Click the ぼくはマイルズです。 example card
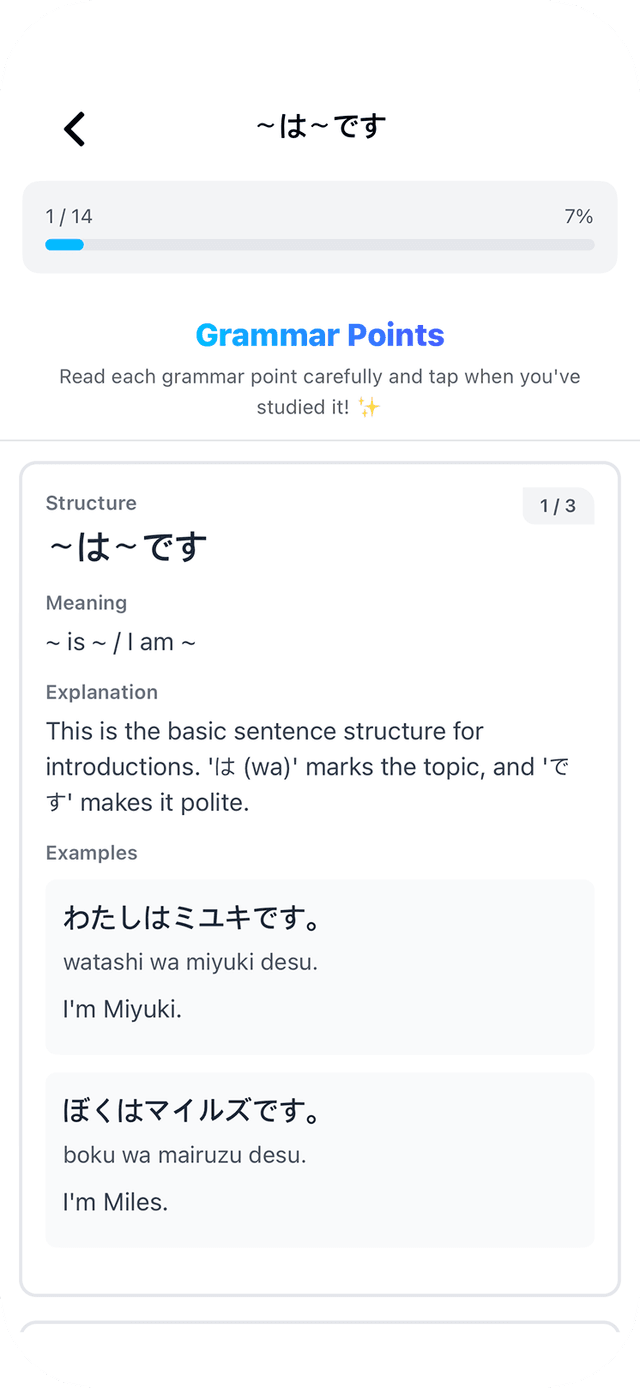 pyautogui.click(x=320, y=1159)
